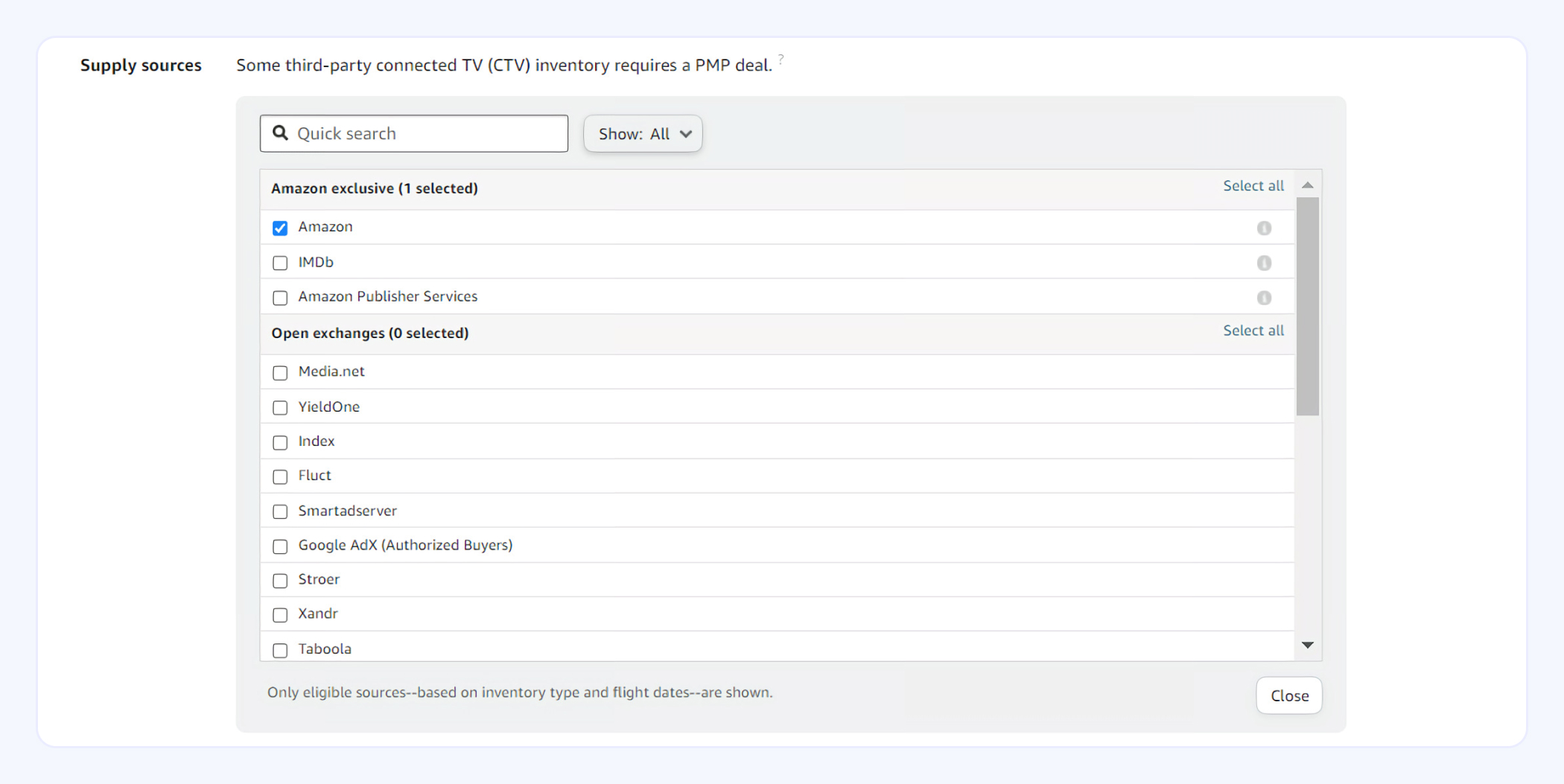Check the Index exchange checkbox
Screen dimensions: 1564x784
click(280, 442)
